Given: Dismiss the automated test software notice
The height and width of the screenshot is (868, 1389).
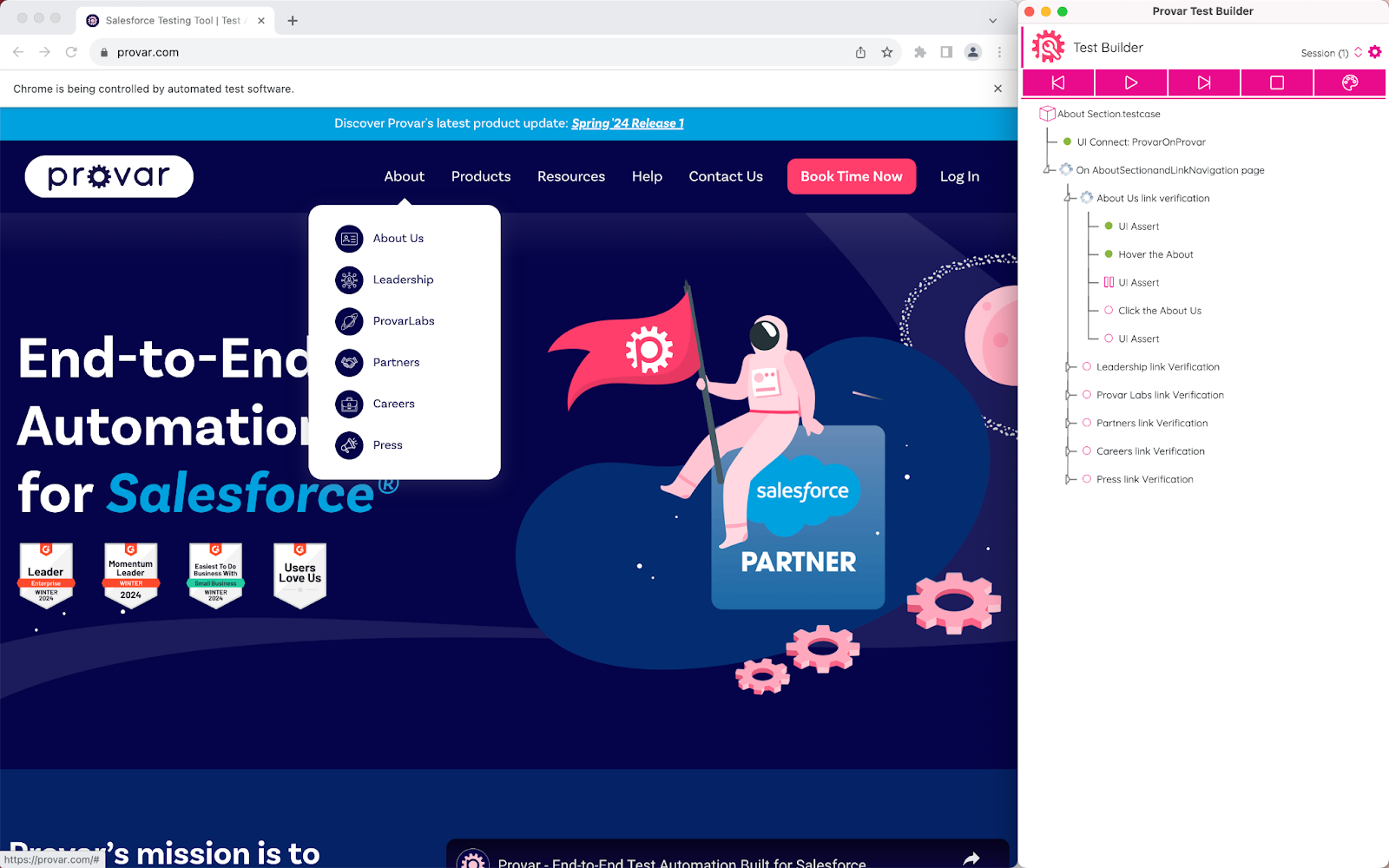Looking at the screenshot, I should click(997, 89).
